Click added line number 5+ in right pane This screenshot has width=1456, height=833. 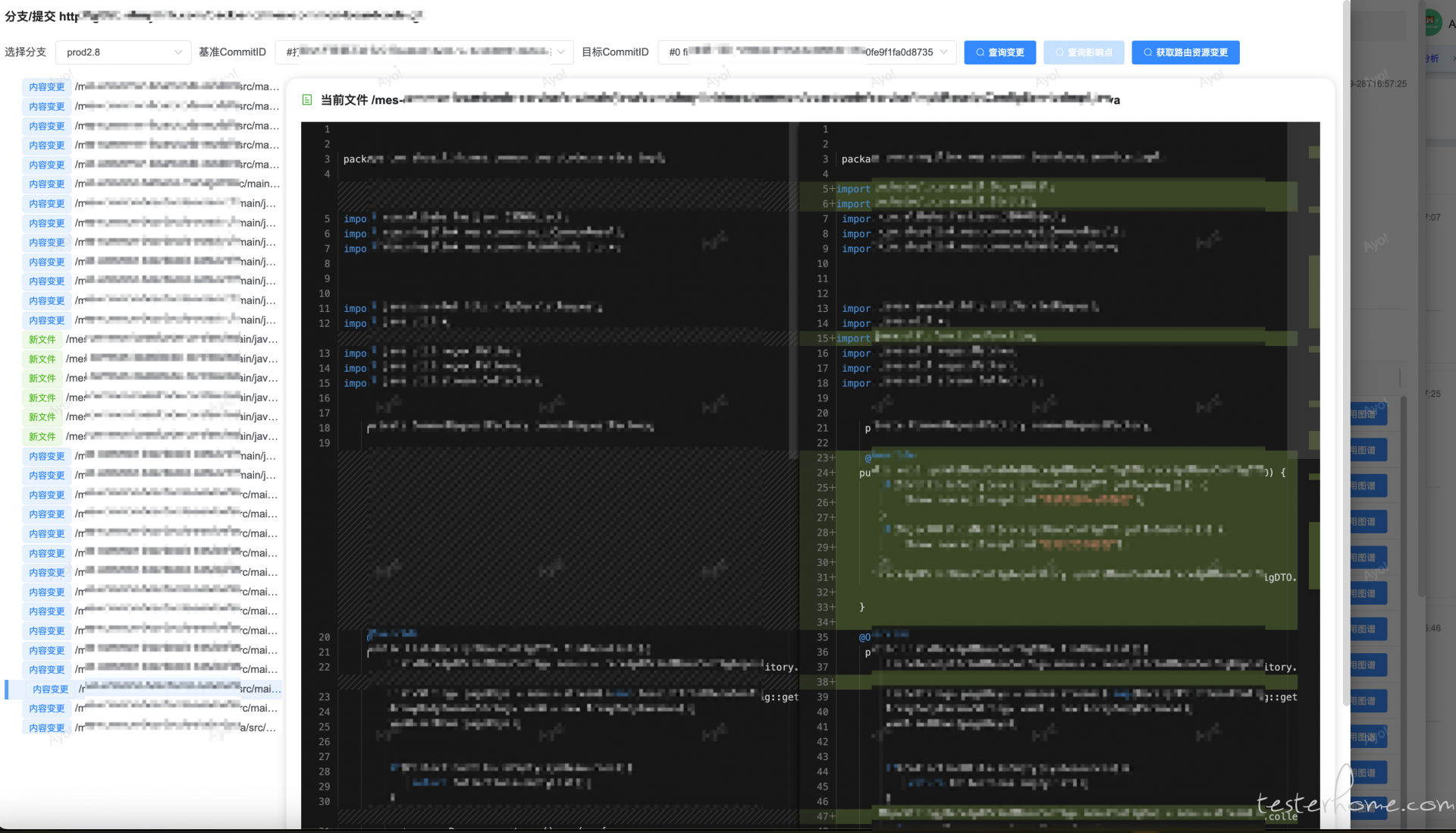click(827, 189)
